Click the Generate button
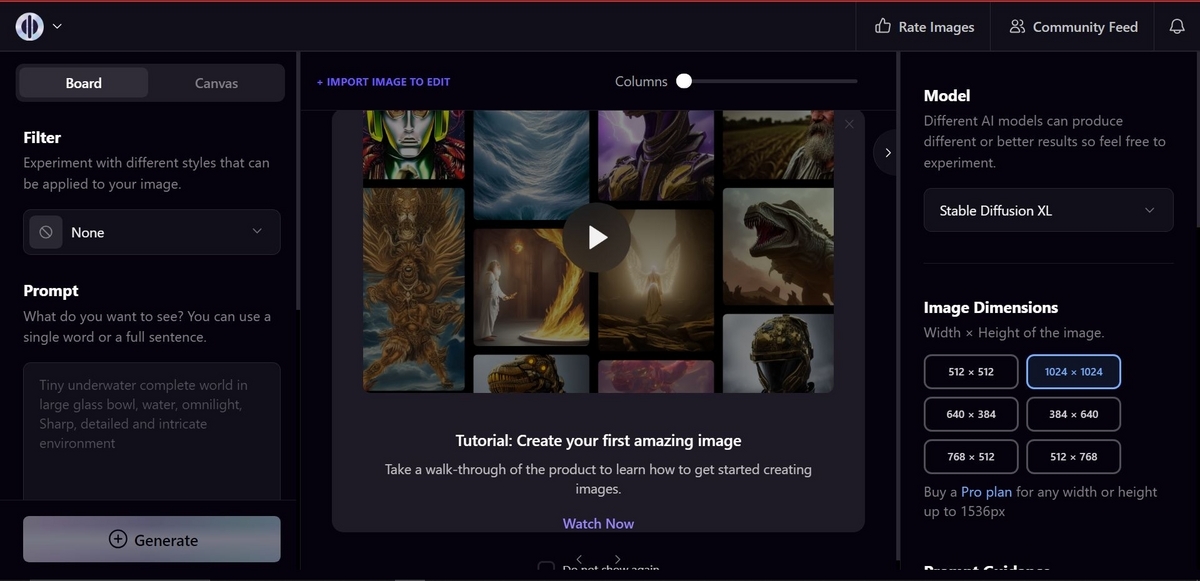Viewport: 1200px width, 581px height. [x=152, y=540]
